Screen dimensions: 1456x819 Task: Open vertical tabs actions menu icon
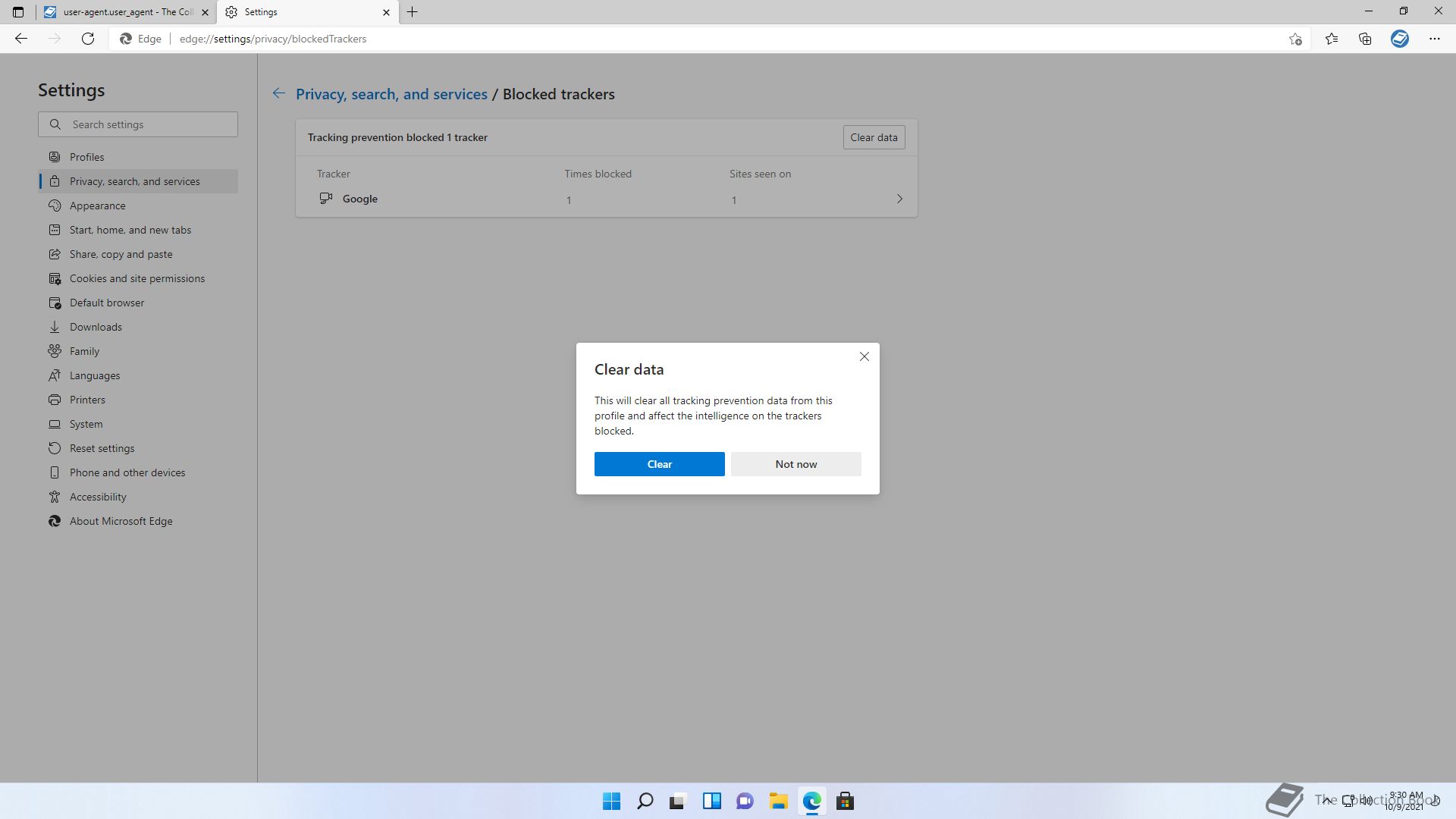click(x=18, y=12)
